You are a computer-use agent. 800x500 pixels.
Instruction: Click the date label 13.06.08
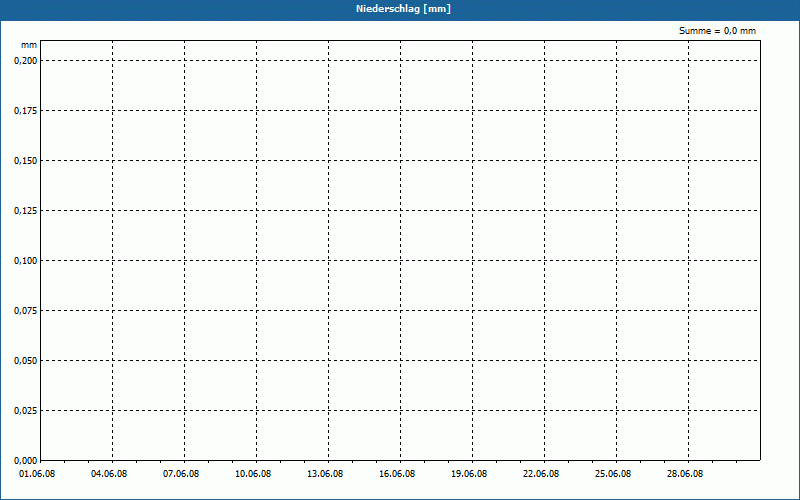(325, 474)
